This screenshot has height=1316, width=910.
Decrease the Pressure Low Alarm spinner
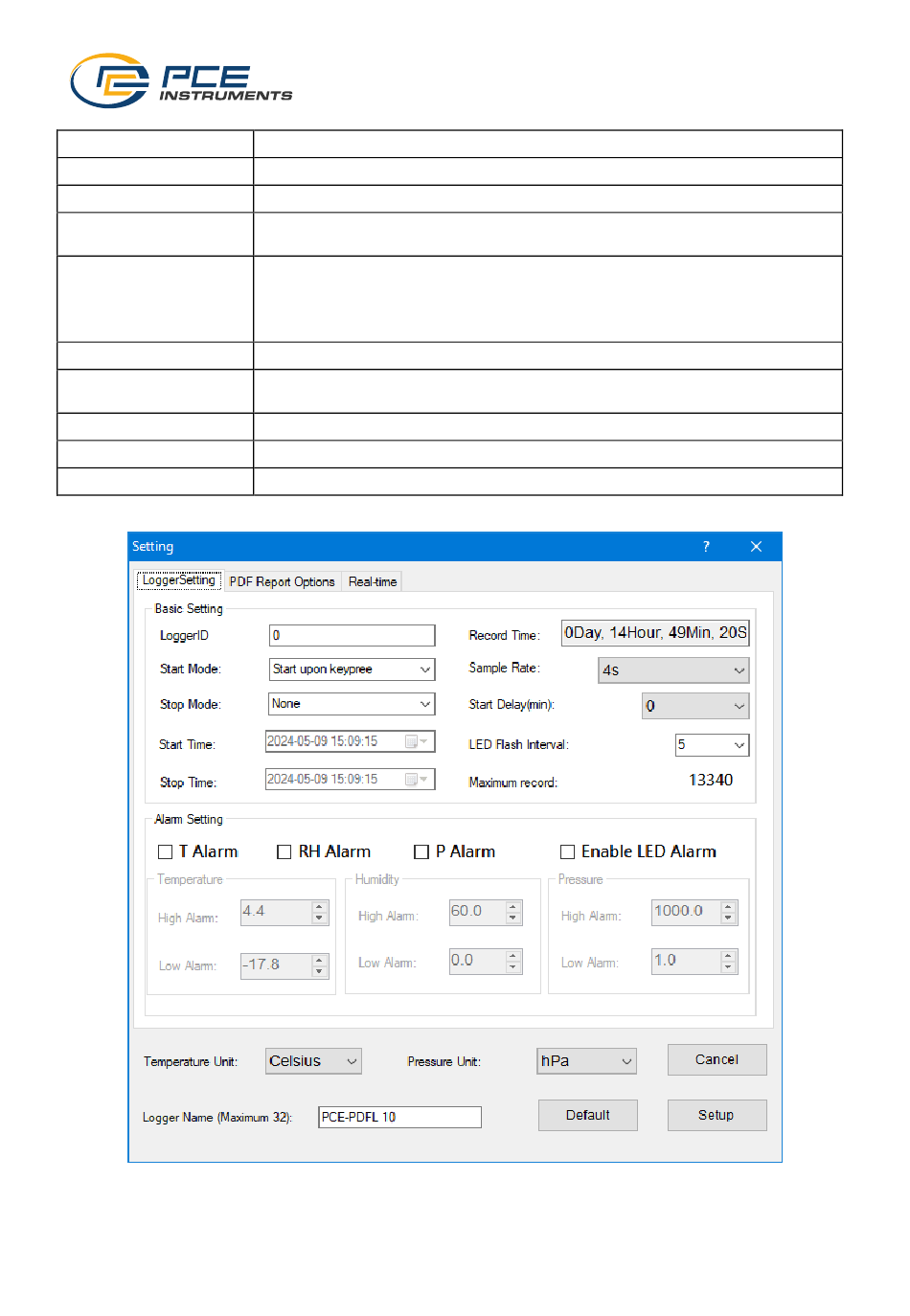click(729, 967)
